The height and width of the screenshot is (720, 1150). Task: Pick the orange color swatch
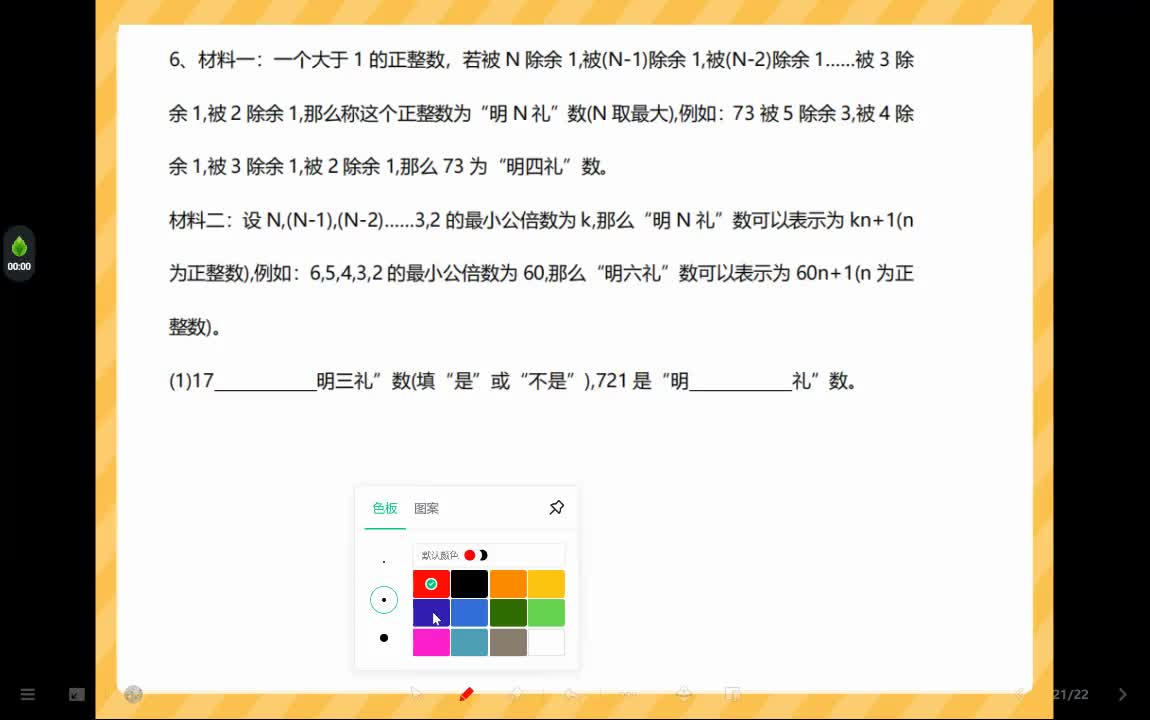pos(508,584)
